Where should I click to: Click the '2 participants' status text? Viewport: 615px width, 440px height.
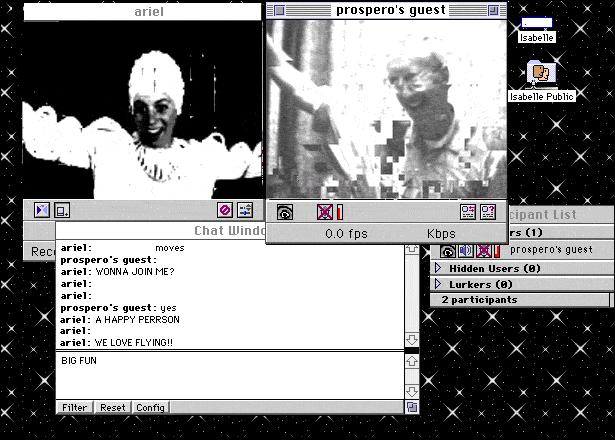click(x=479, y=300)
